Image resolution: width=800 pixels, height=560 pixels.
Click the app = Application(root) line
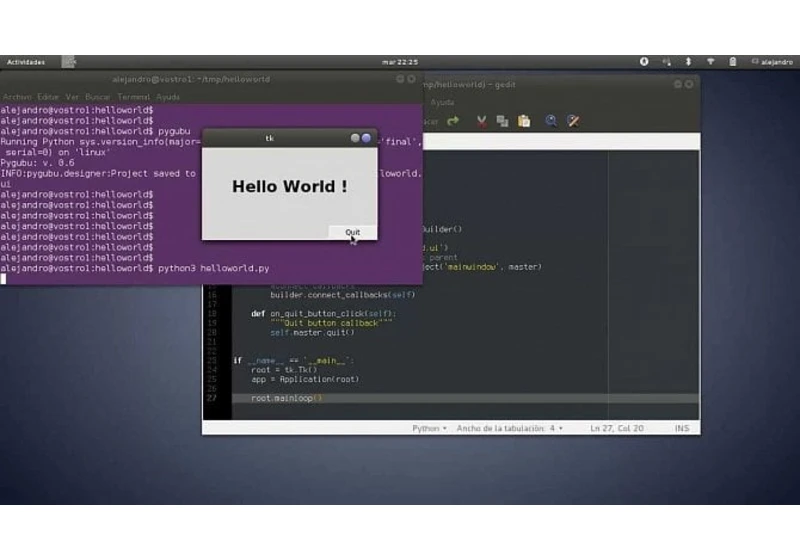(x=305, y=379)
